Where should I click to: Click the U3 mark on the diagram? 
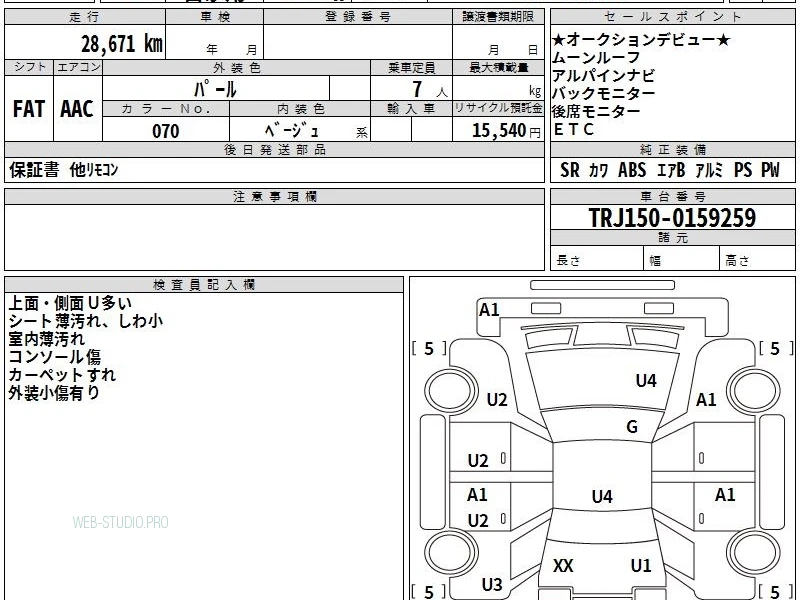(x=492, y=585)
